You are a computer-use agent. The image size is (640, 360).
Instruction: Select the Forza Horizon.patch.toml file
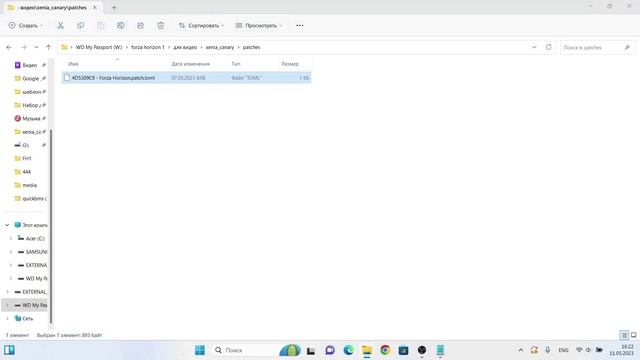(x=186, y=78)
